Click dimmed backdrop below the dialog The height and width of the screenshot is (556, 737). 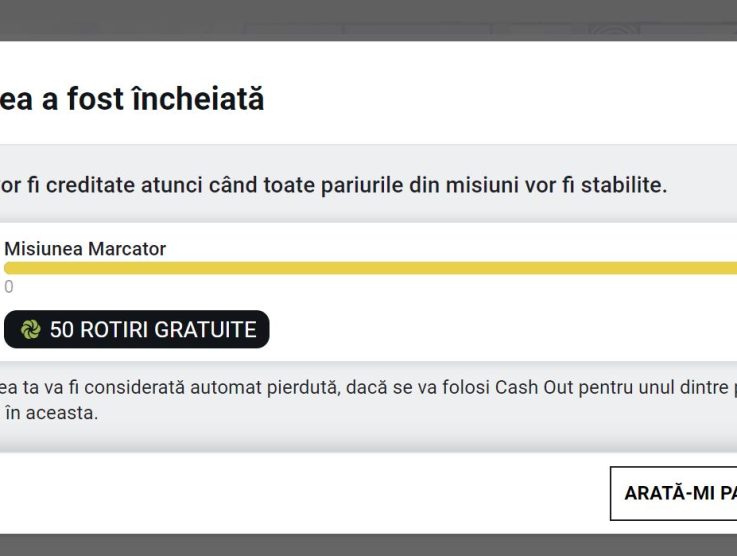368,545
